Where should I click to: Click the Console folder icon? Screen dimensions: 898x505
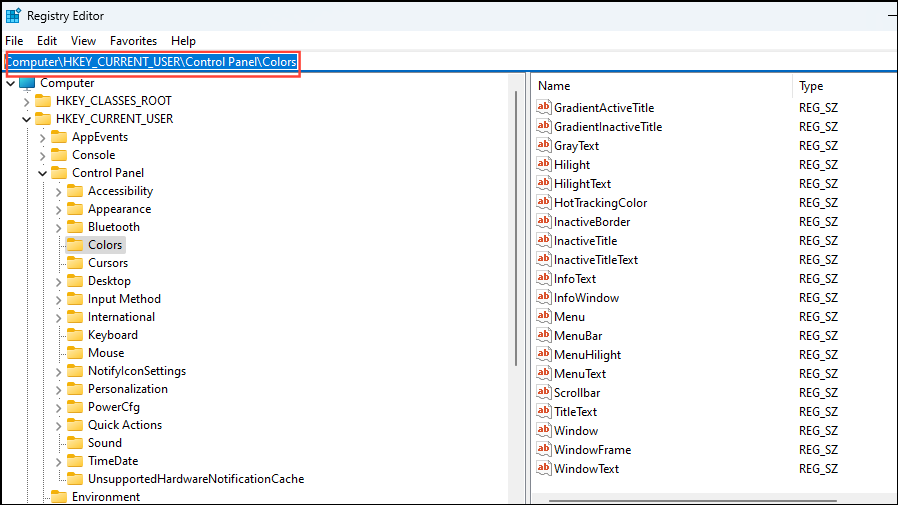point(59,155)
